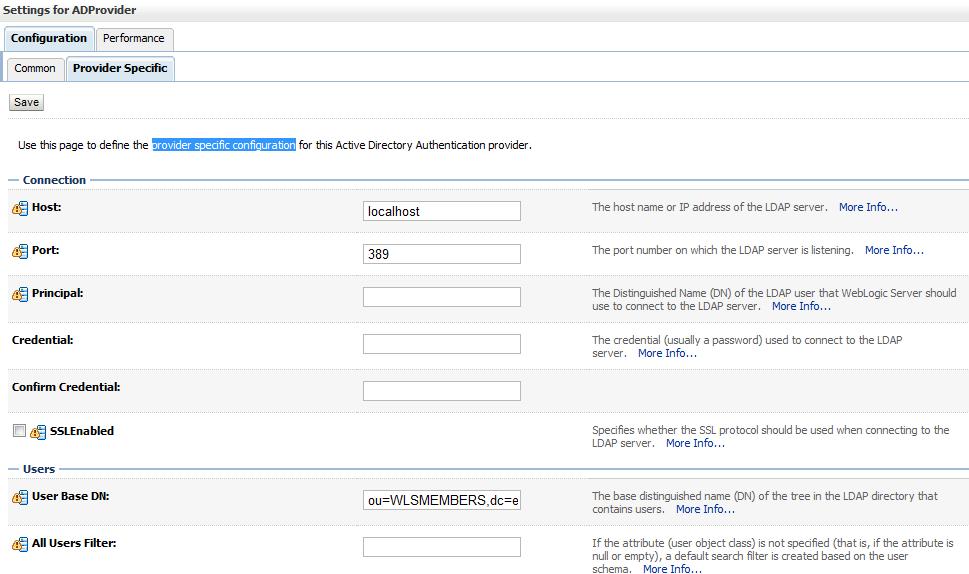Open More Info link for SSLEnabled
Screen dimensions: 969x574
pyautogui.click(x=695, y=443)
